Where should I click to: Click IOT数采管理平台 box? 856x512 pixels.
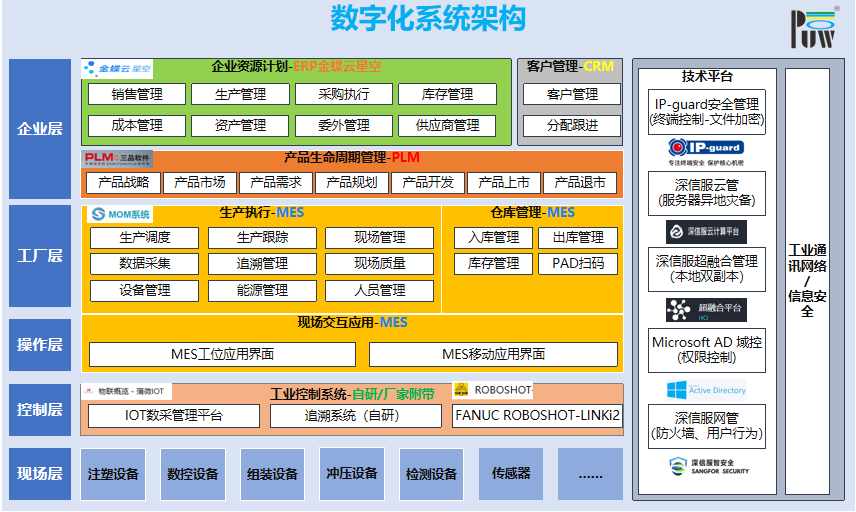pyautogui.click(x=174, y=416)
